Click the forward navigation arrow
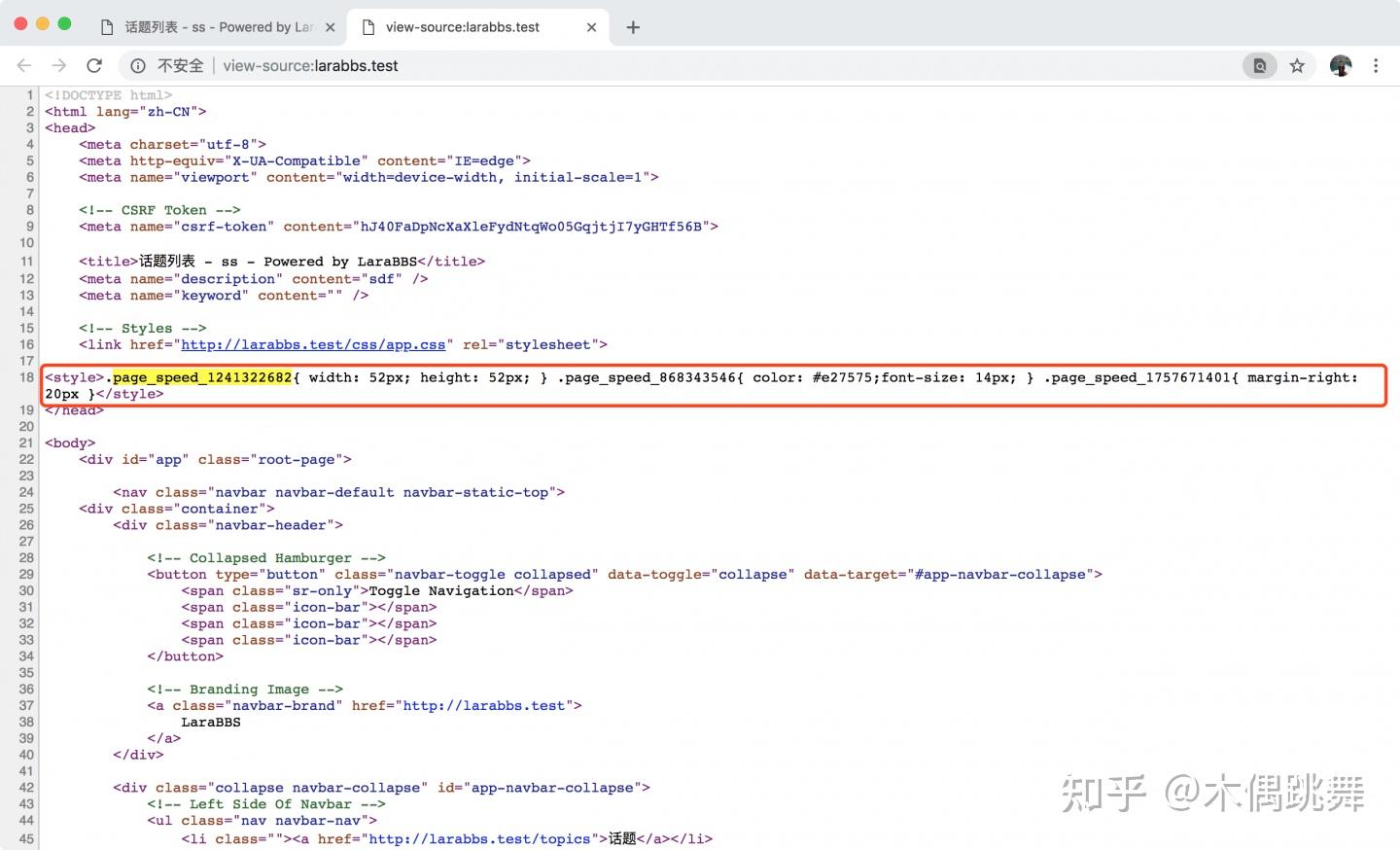1400x850 pixels. (x=58, y=65)
